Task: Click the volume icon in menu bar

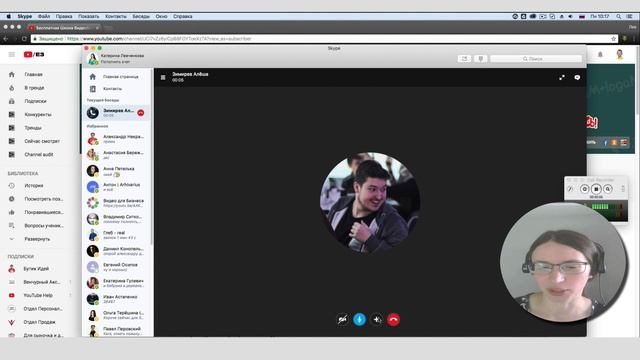Action: pyautogui.click(x=571, y=16)
